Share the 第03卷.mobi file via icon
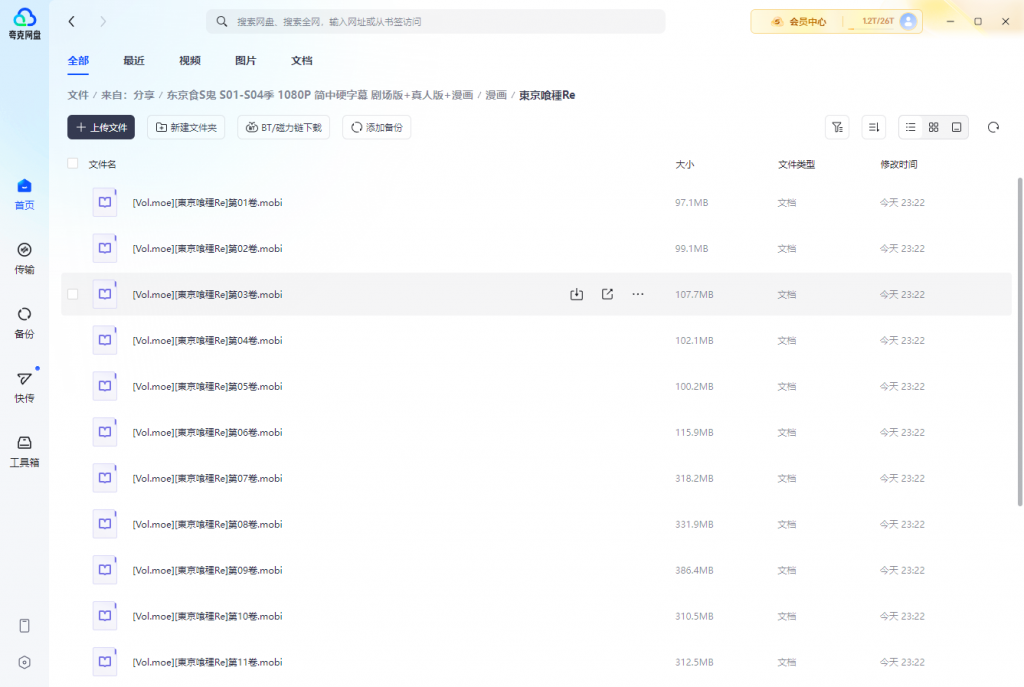 point(607,295)
